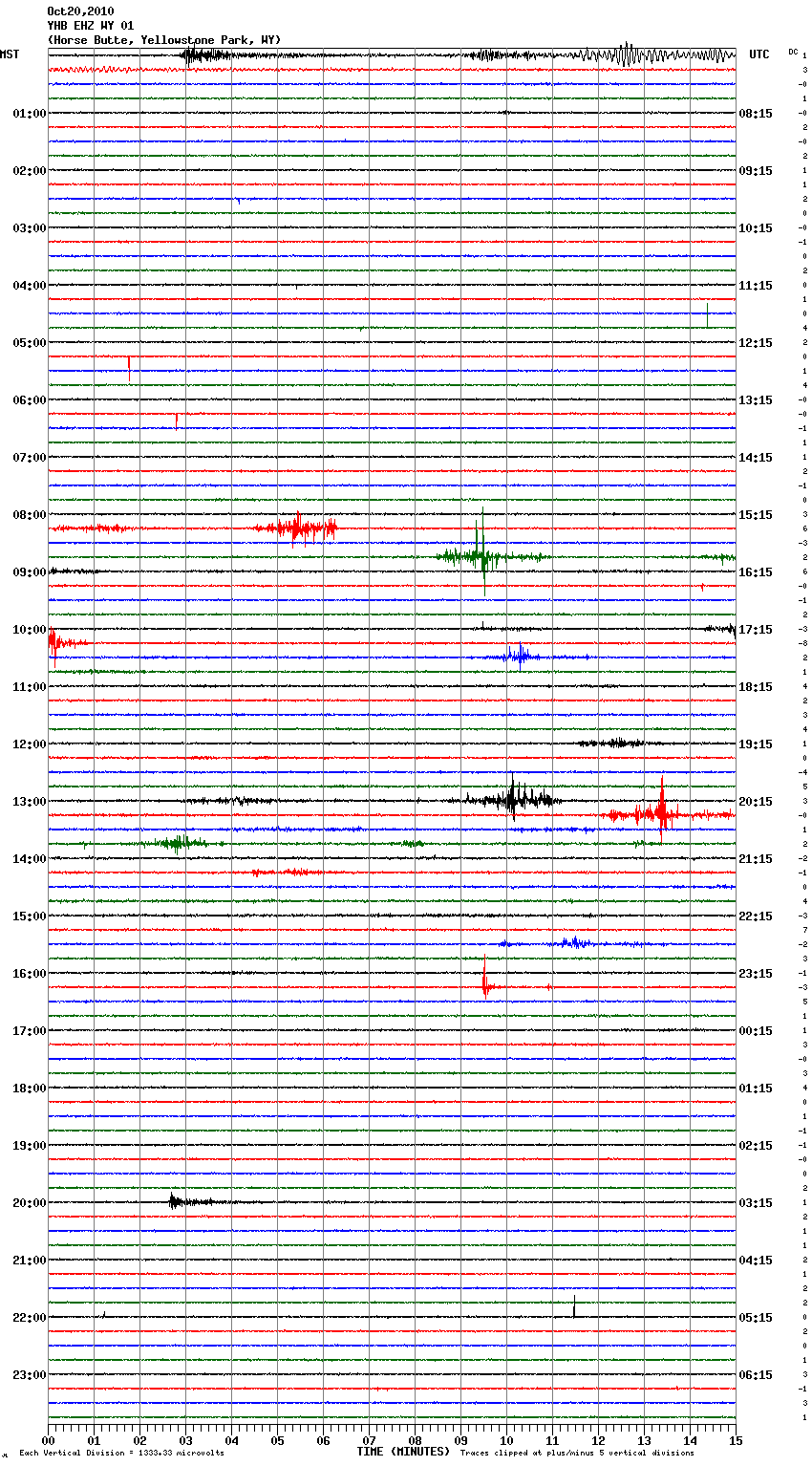Select the 10:00 MST time label
The width and height of the screenshot is (812, 1466).
click(x=30, y=630)
